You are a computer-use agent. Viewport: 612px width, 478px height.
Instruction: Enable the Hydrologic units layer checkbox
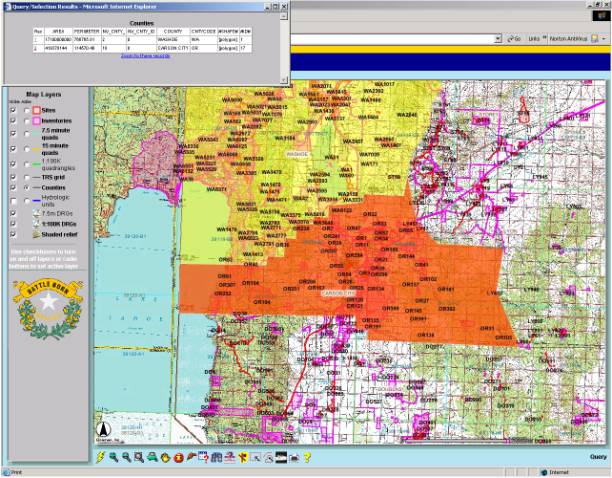coord(13,200)
